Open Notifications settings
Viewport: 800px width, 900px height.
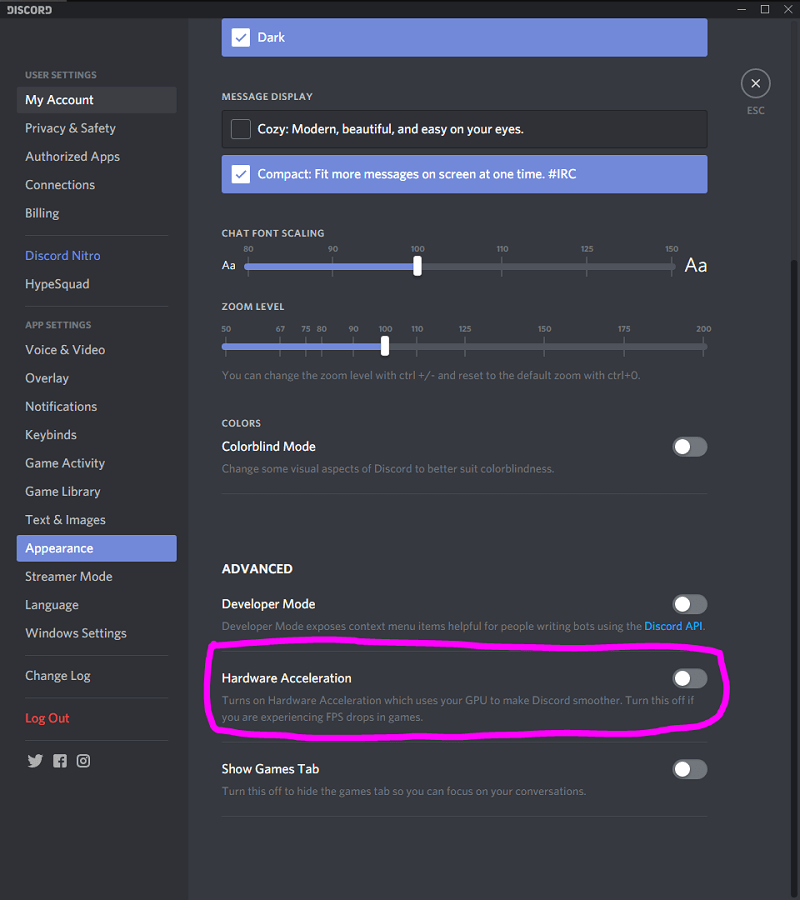coord(96,407)
